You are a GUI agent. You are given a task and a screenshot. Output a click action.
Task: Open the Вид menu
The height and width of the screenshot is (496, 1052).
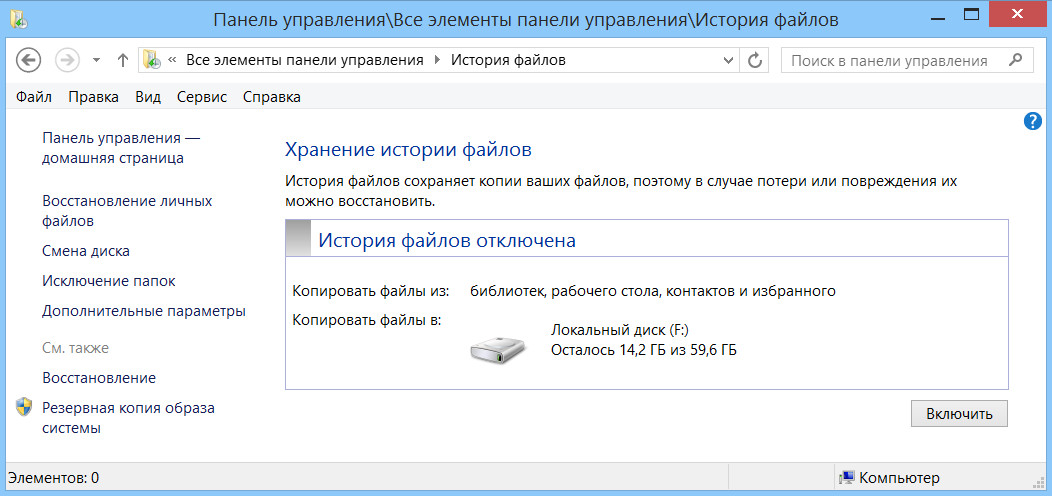pos(148,97)
